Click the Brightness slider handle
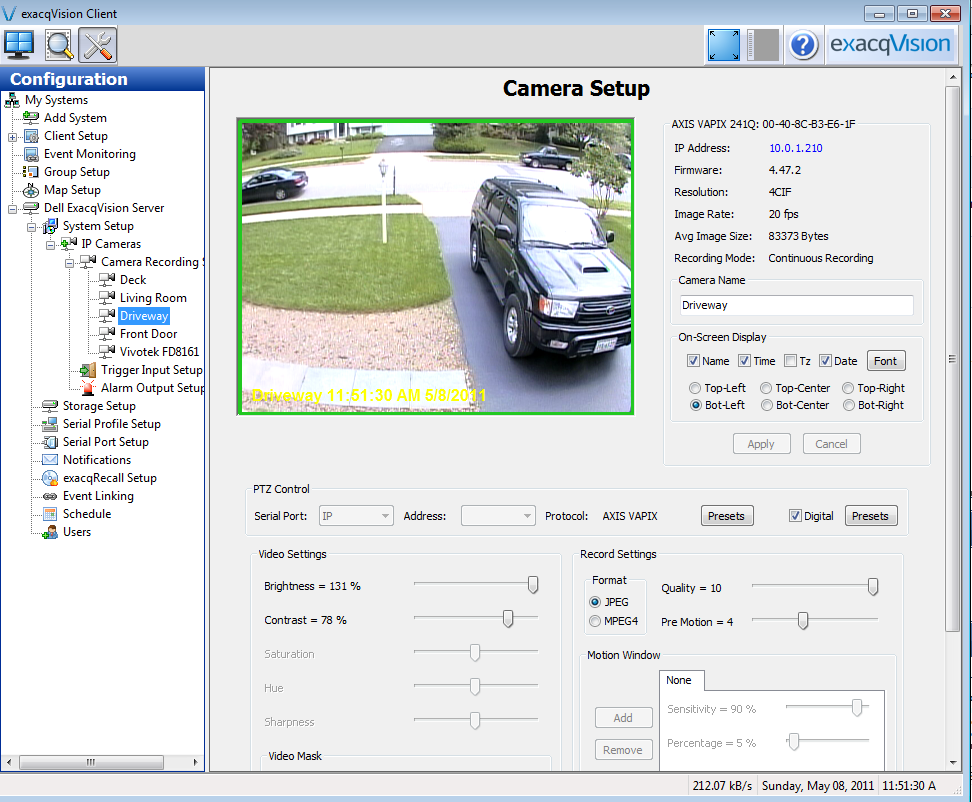The image size is (972, 802). point(532,584)
